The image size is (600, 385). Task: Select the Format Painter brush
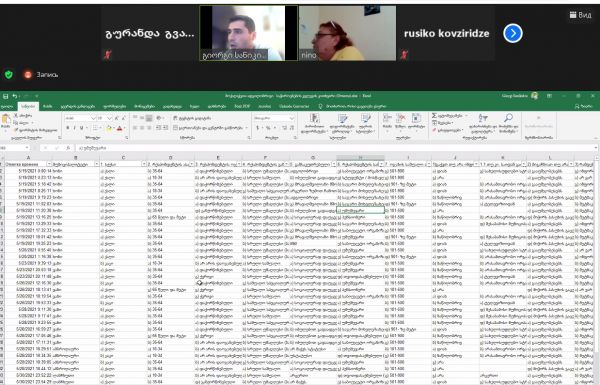[16, 130]
